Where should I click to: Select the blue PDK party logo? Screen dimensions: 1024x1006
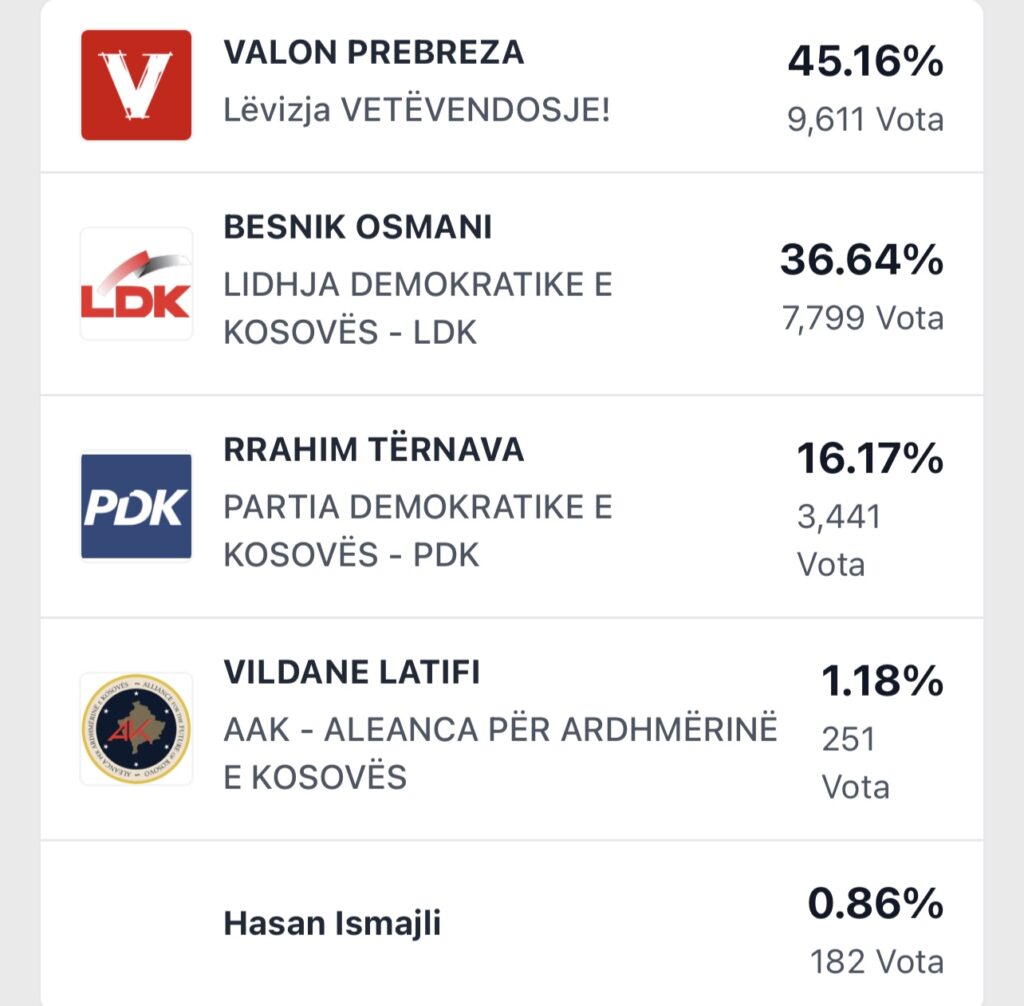(136, 506)
